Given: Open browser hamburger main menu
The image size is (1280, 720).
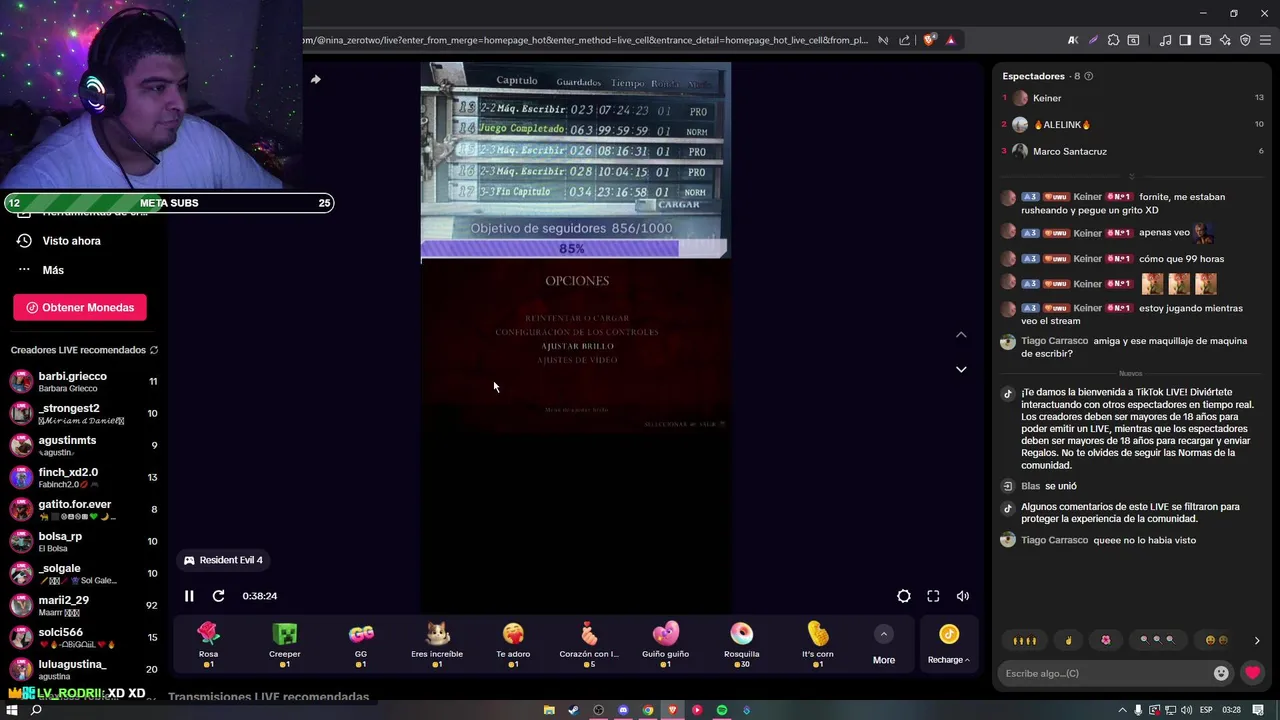Looking at the screenshot, I should (1265, 40).
